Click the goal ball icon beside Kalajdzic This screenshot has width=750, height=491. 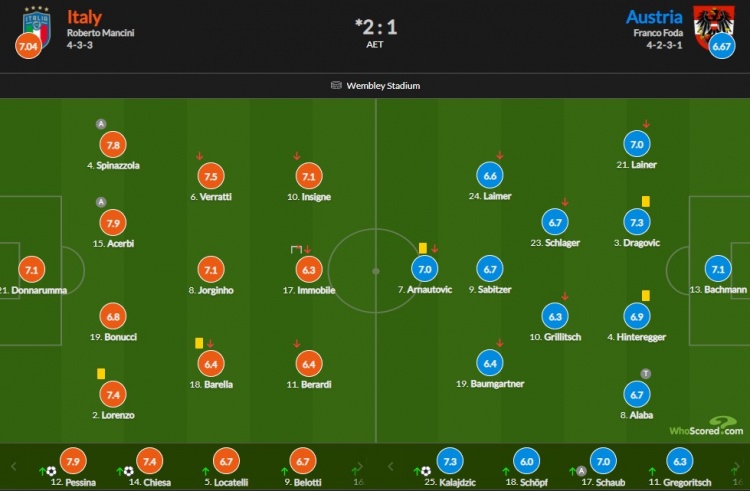(426, 471)
